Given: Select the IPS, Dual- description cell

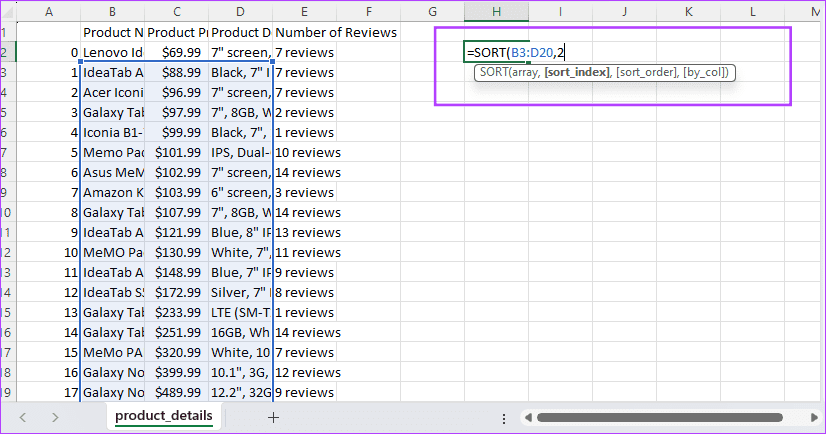Looking at the screenshot, I should coord(241,152).
